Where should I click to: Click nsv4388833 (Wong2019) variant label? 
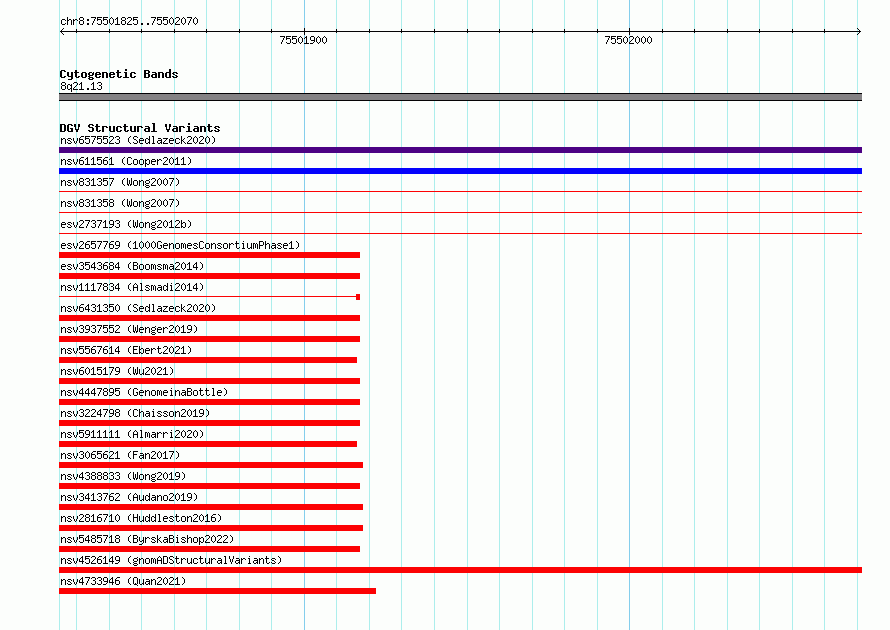[x=123, y=476]
